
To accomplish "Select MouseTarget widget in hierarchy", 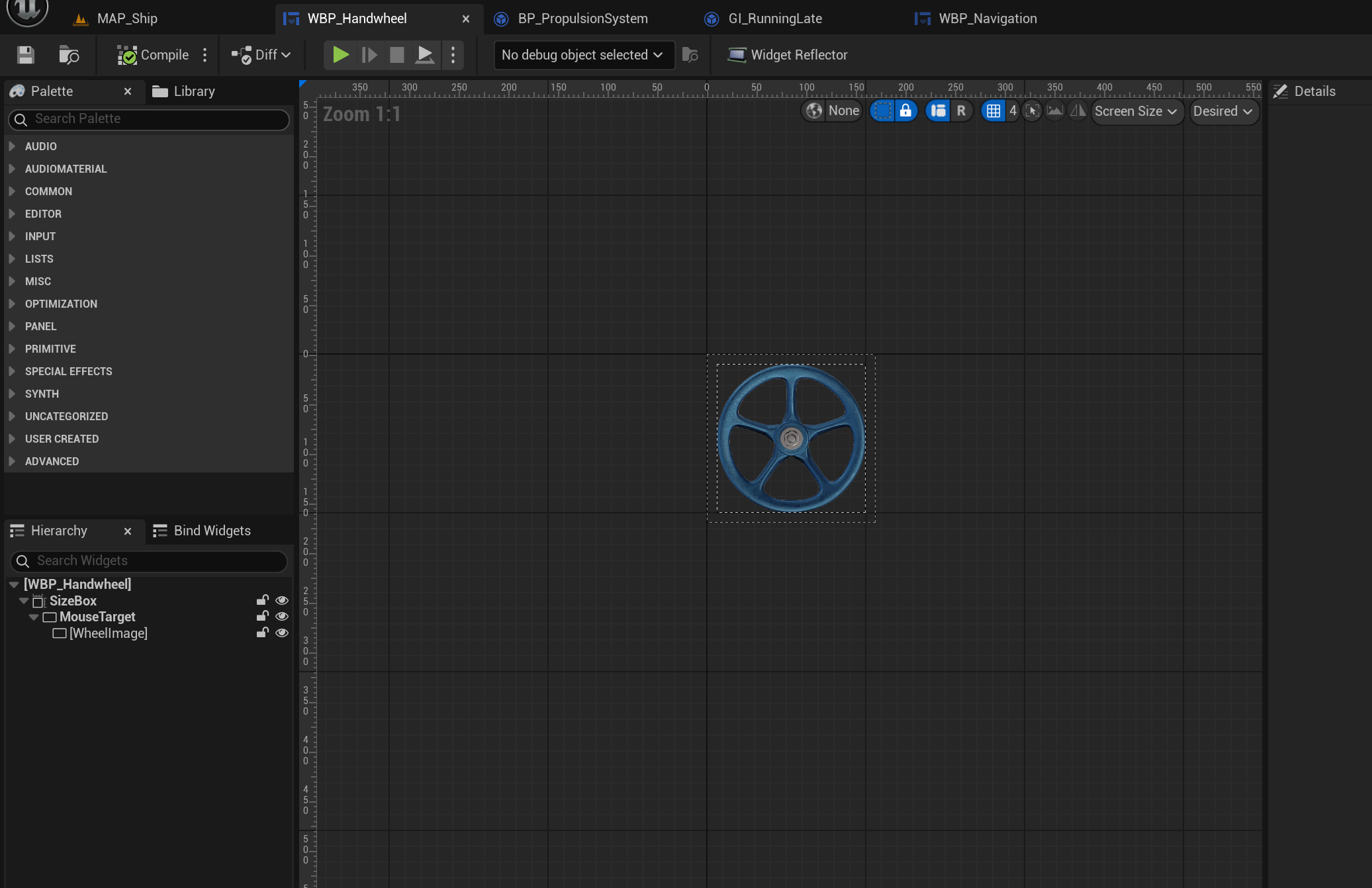I will pos(97,617).
